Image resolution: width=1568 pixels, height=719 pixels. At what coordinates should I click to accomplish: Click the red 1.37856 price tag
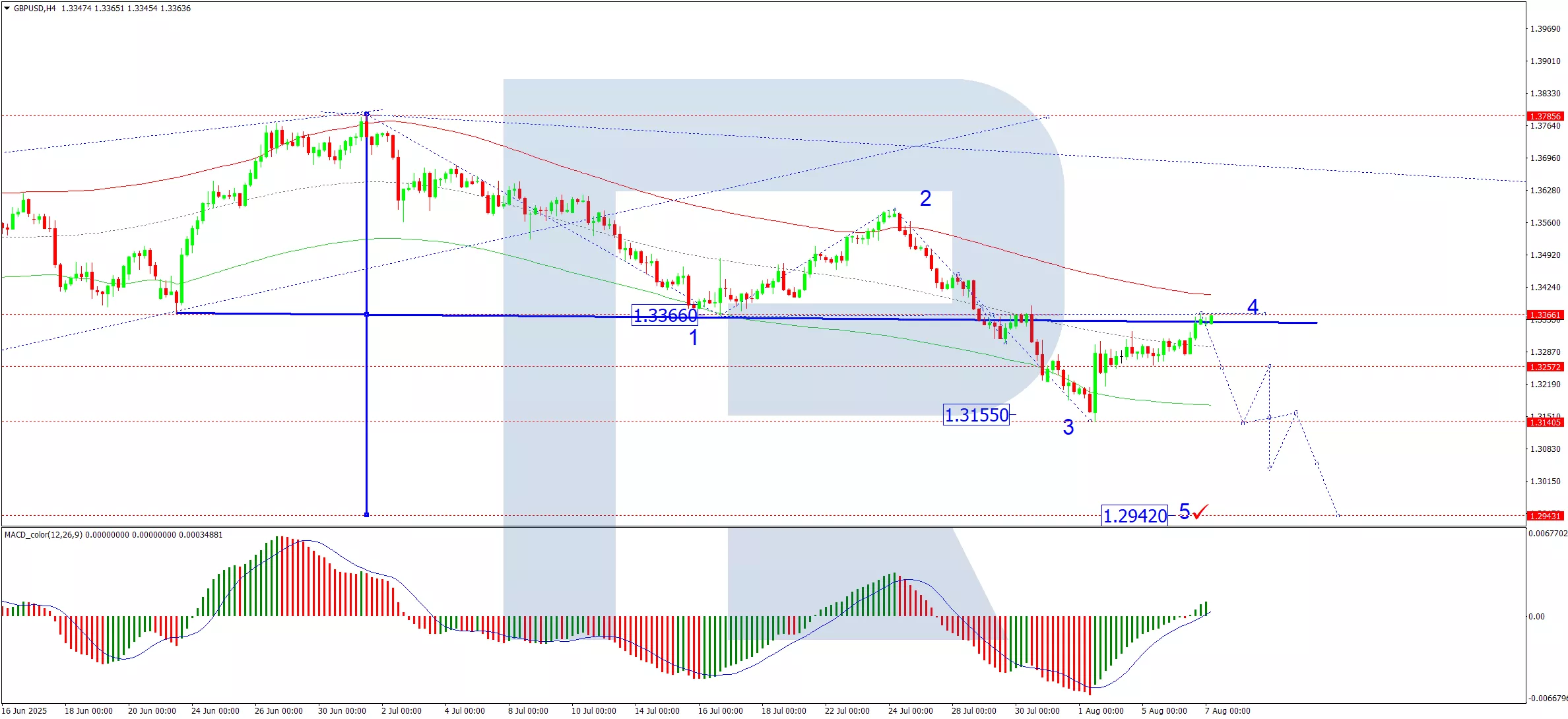[1545, 116]
